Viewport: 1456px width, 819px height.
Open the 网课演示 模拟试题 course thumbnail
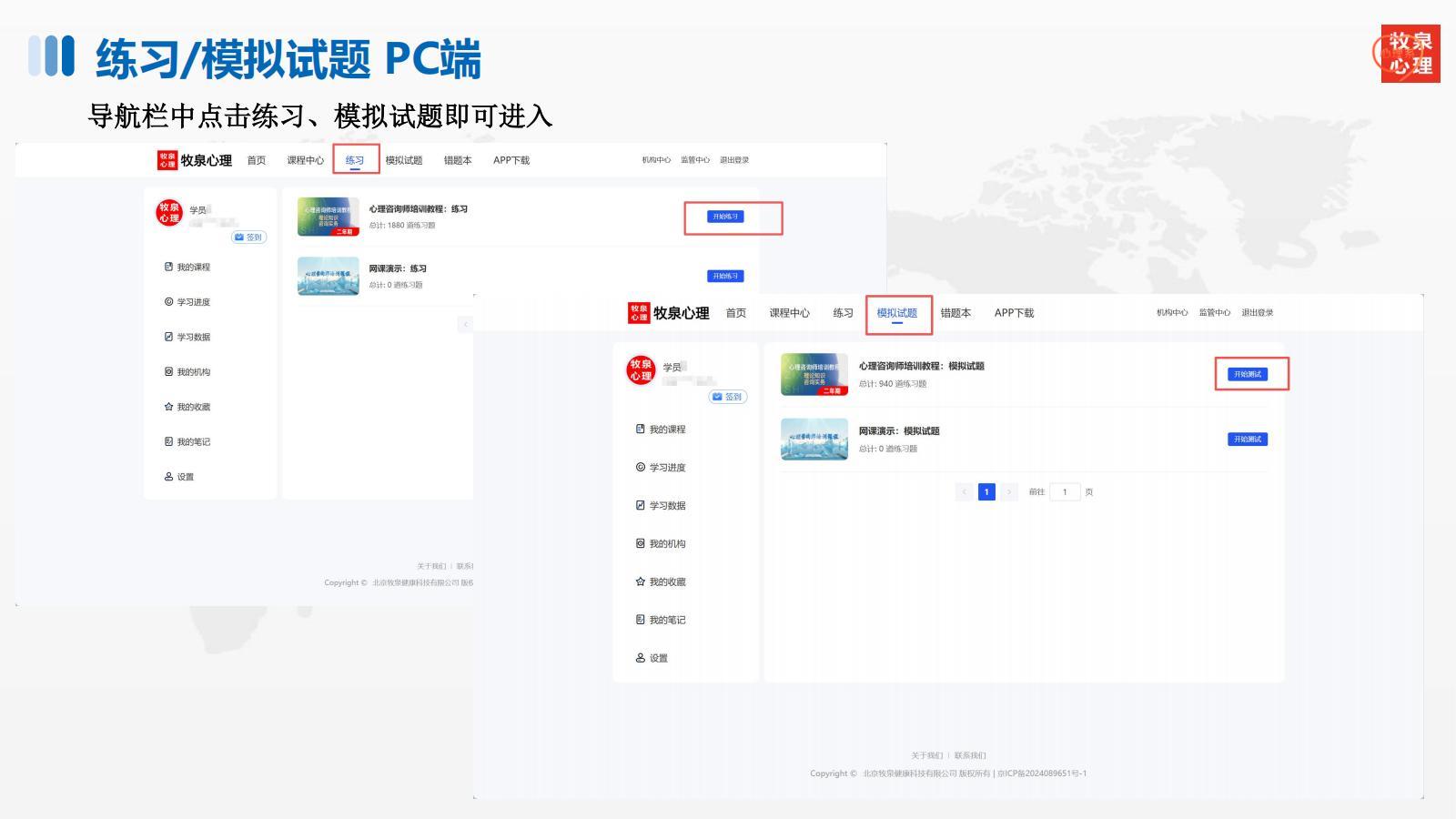(814, 440)
